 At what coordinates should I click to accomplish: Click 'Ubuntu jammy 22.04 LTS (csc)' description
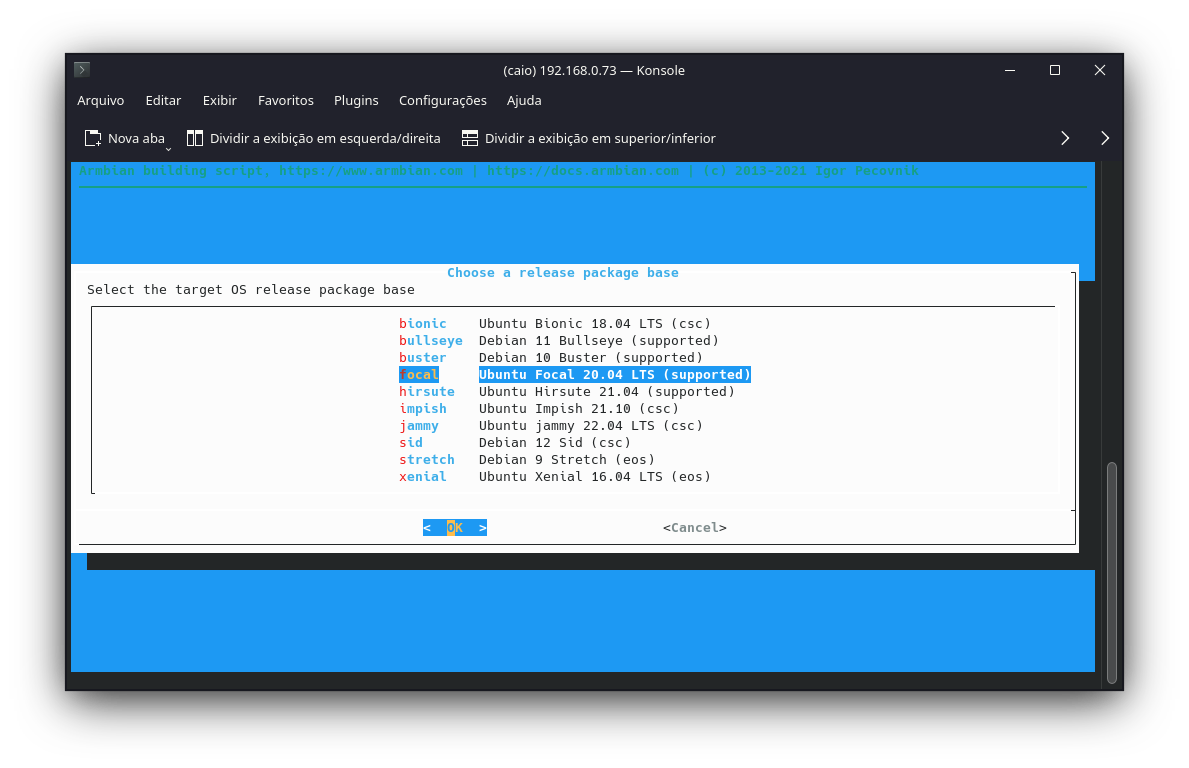tap(591, 426)
